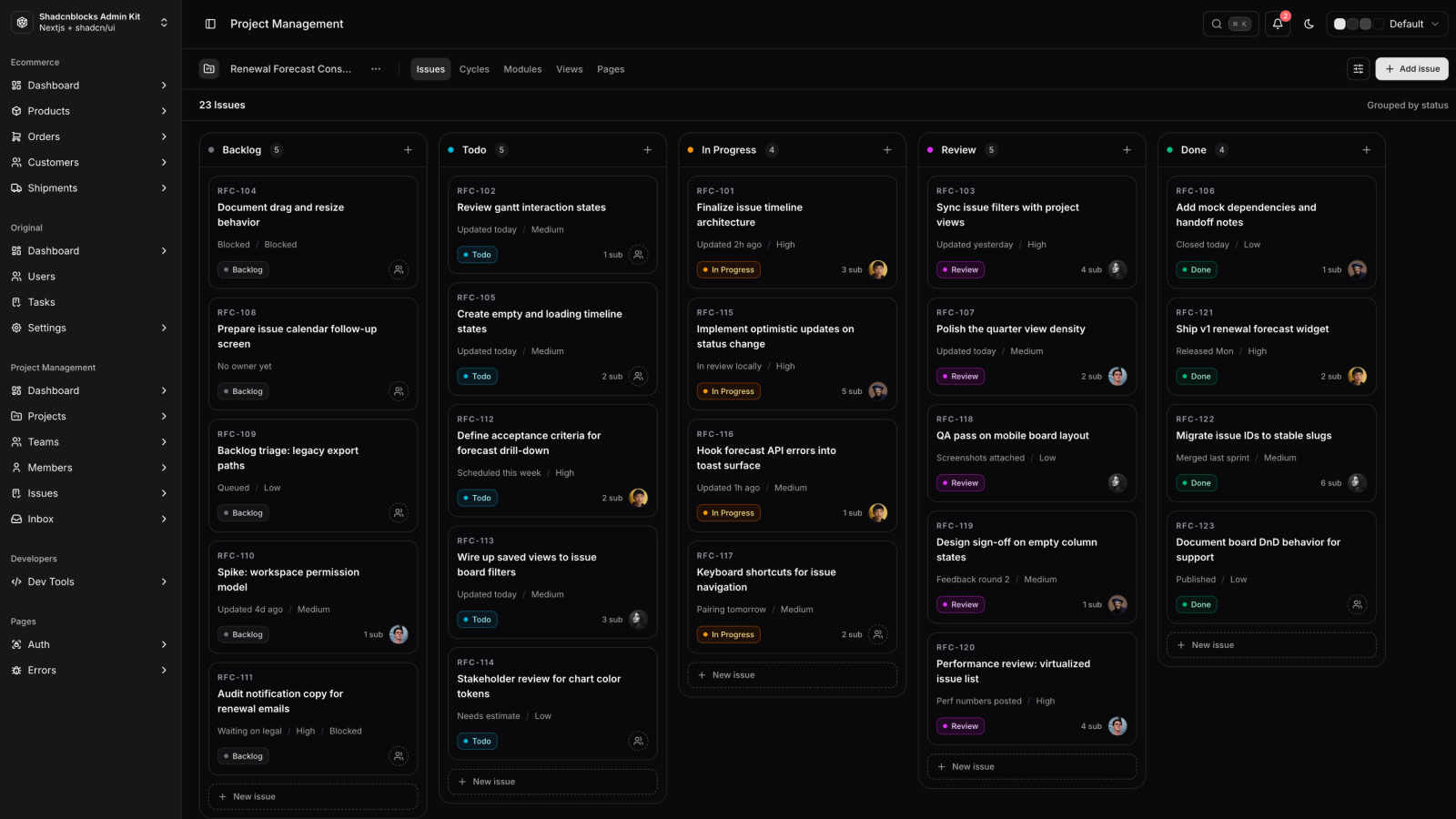Toggle In Progress status on RFC-101

coord(728,269)
